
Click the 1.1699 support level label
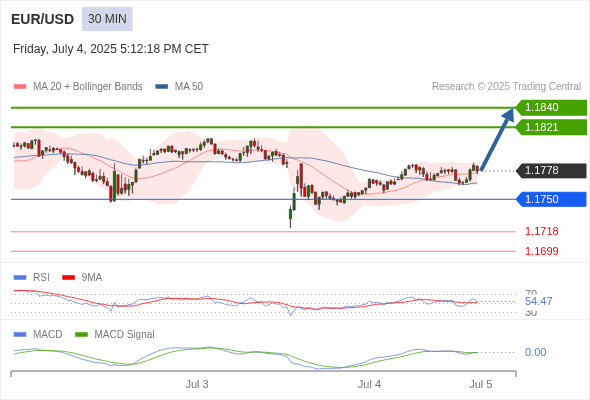pyautogui.click(x=541, y=251)
